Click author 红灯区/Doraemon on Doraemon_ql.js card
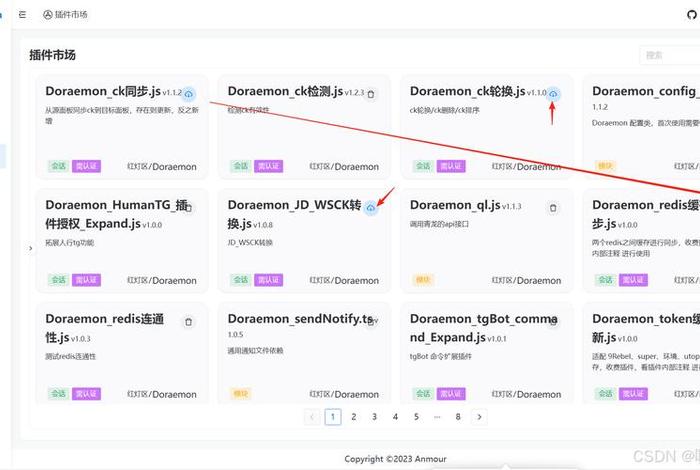Image resolution: width=700 pixels, height=470 pixels. (526, 280)
